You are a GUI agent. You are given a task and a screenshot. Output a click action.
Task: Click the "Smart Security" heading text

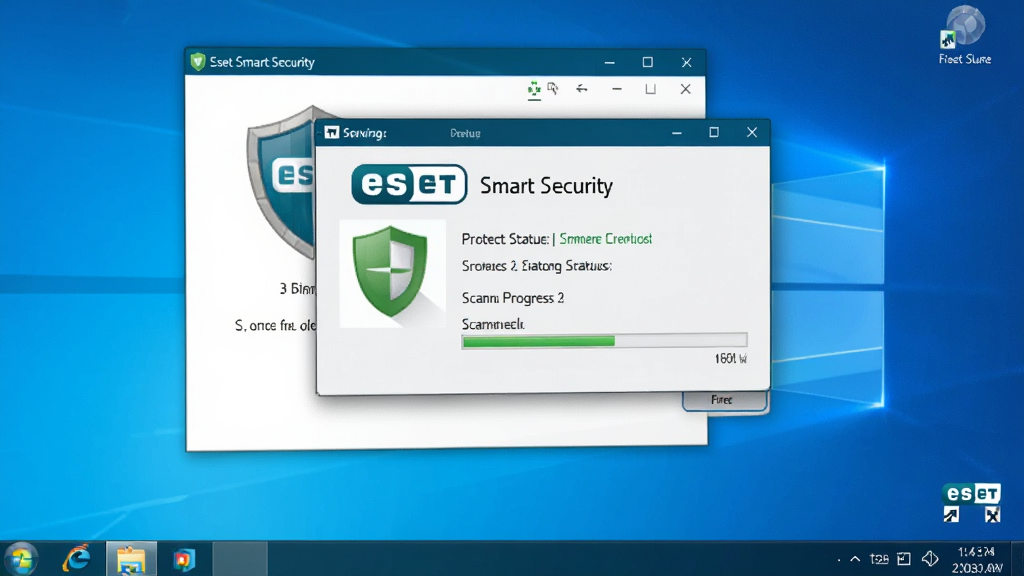(x=546, y=185)
